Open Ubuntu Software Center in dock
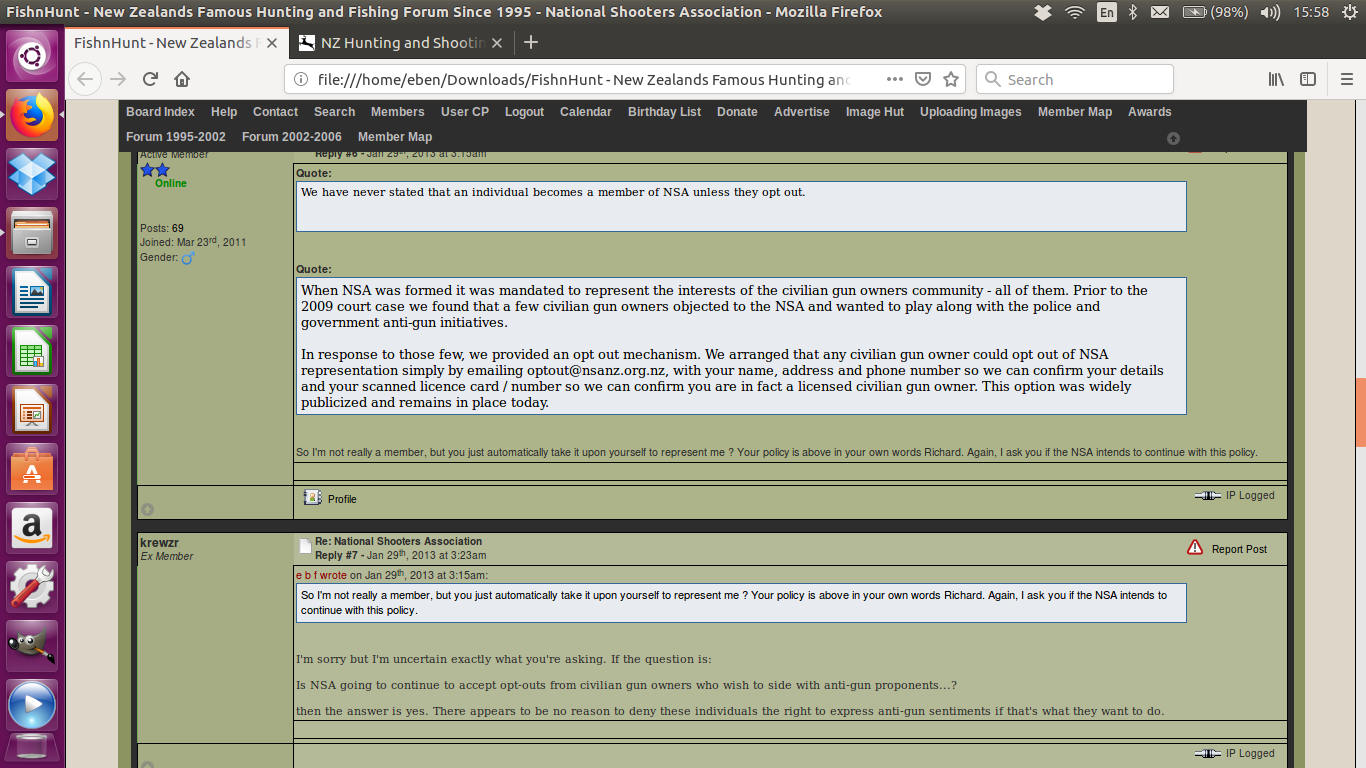Viewport: 1366px width, 768px height. point(33,469)
